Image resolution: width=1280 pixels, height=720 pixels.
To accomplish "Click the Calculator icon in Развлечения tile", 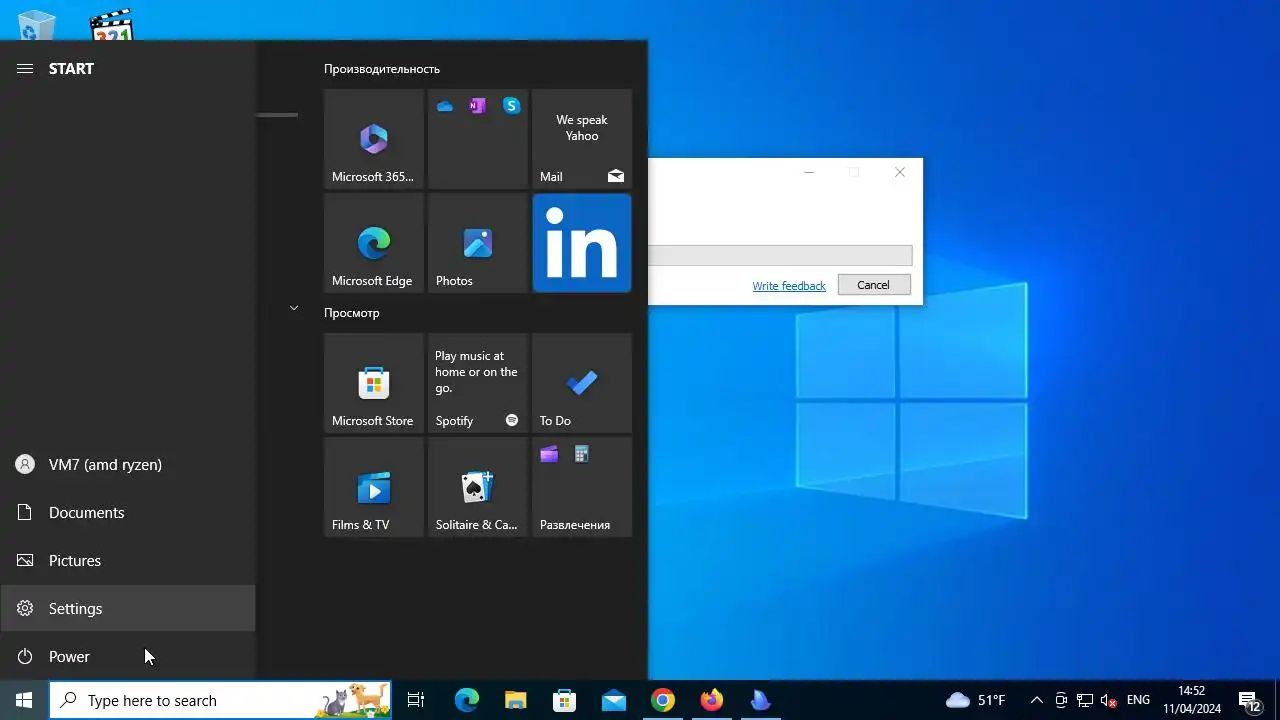I will [x=582, y=455].
